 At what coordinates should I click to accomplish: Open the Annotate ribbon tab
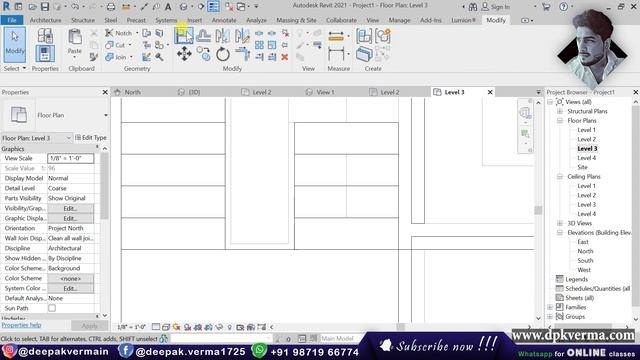tap(224, 20)
